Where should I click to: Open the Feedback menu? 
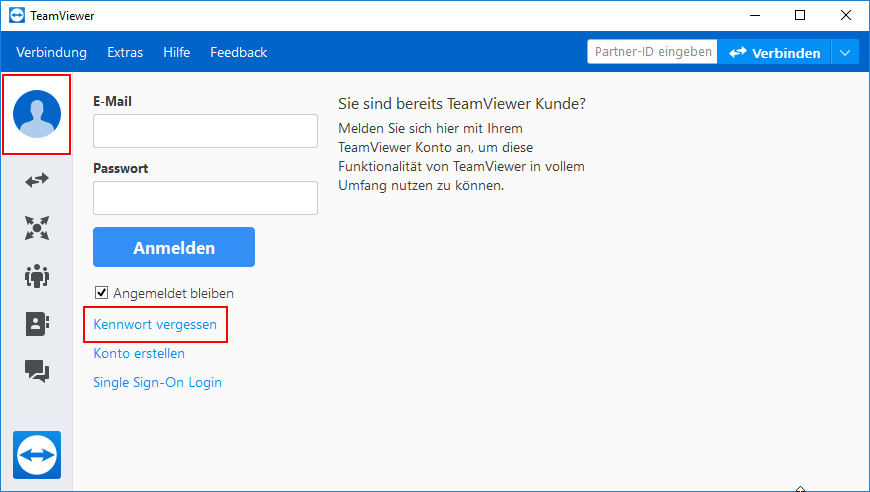click(239, 52)
